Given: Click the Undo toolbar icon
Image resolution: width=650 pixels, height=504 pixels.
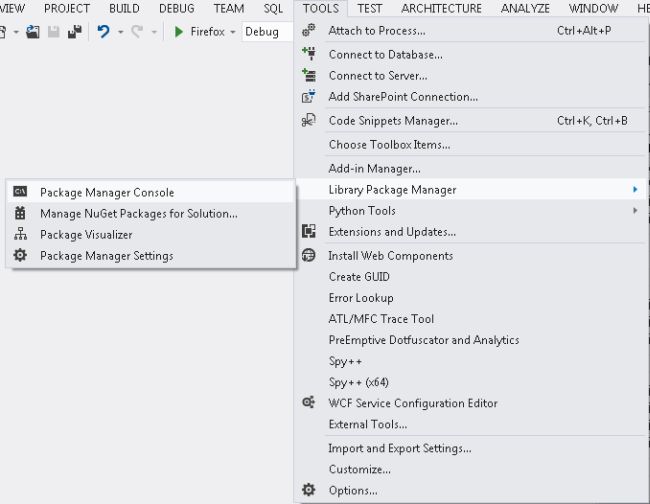Looking at the screenshot, I should point(103,32).
